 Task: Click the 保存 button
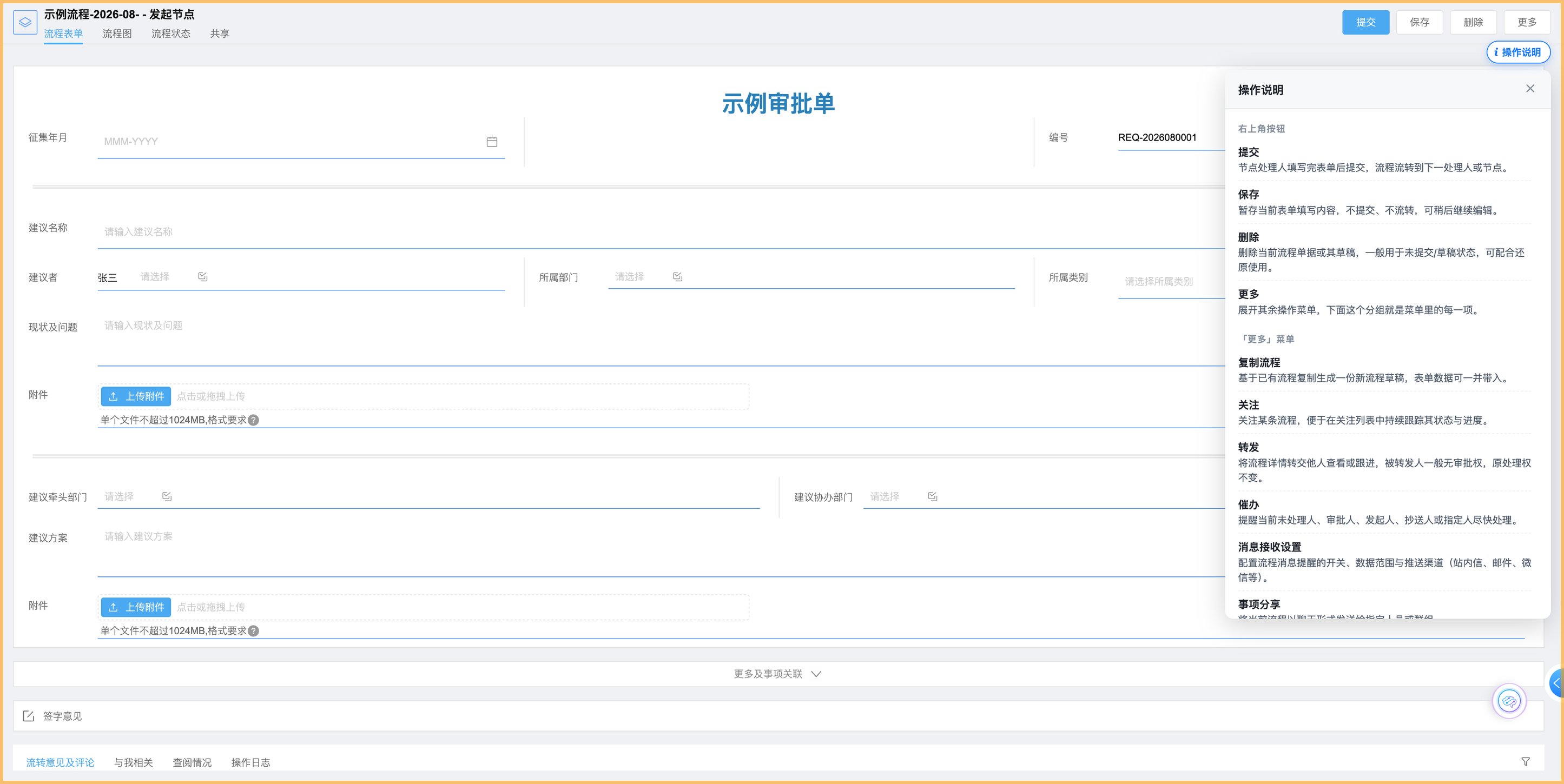pos(1420,23)
